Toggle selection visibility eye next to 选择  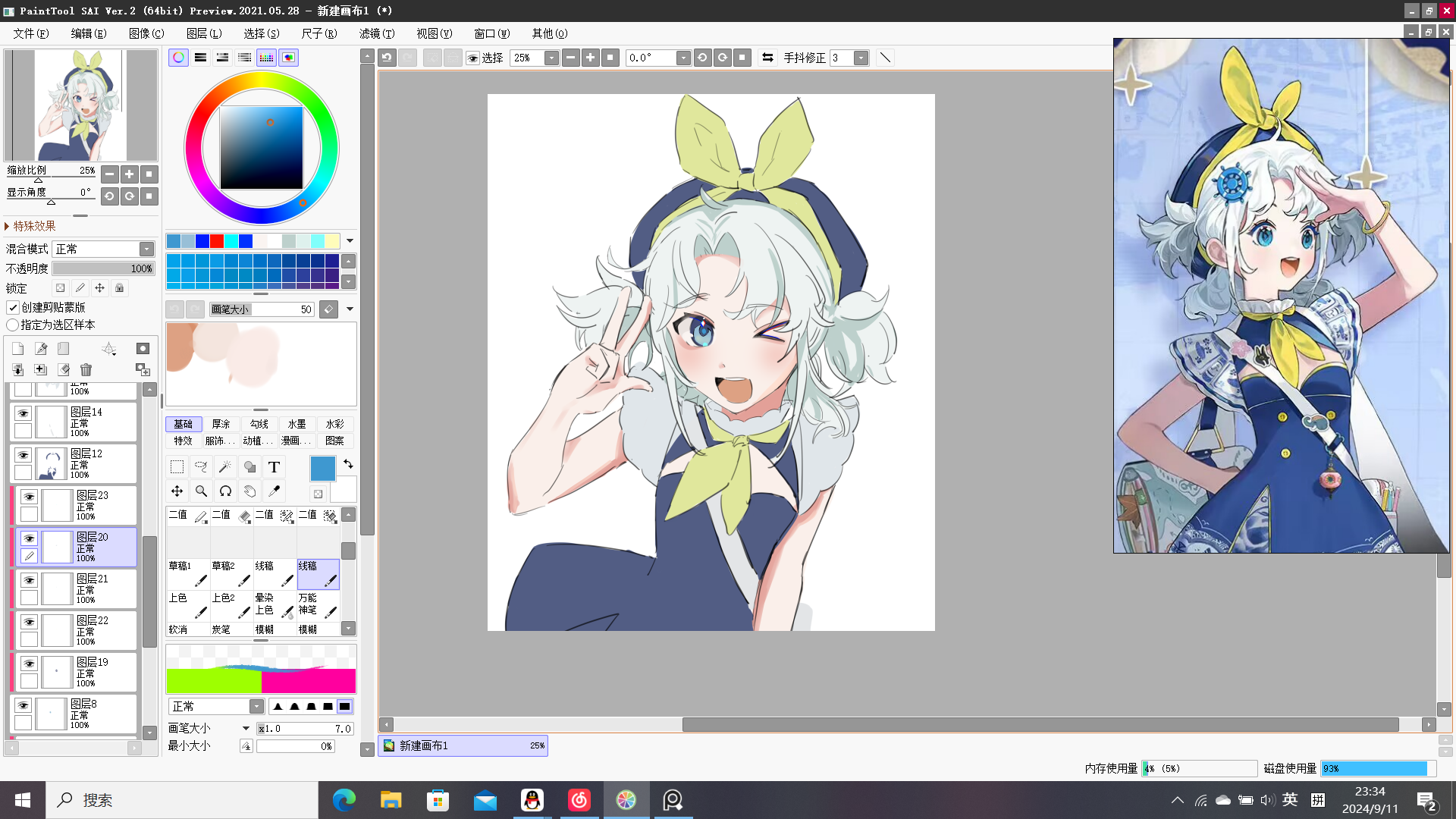coord(472,58)
